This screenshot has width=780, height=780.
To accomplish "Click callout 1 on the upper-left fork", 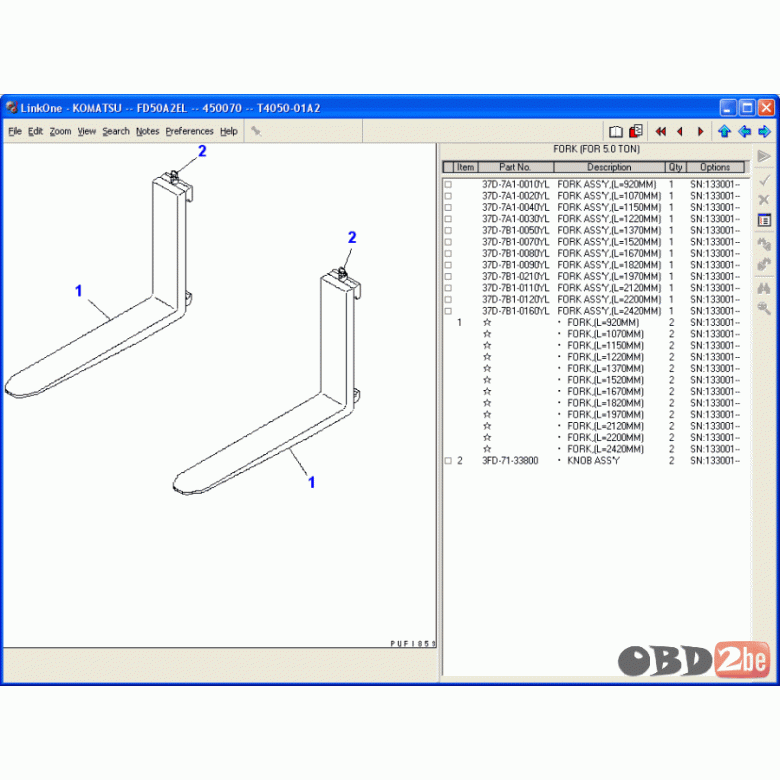I will click(x=78, y=291).
